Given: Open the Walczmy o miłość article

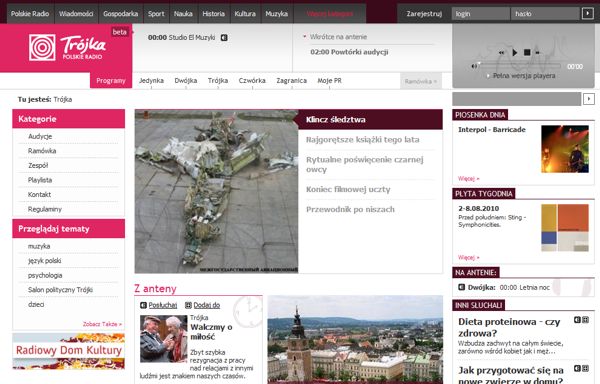Looking at the screenshot, I should [211, 332].
